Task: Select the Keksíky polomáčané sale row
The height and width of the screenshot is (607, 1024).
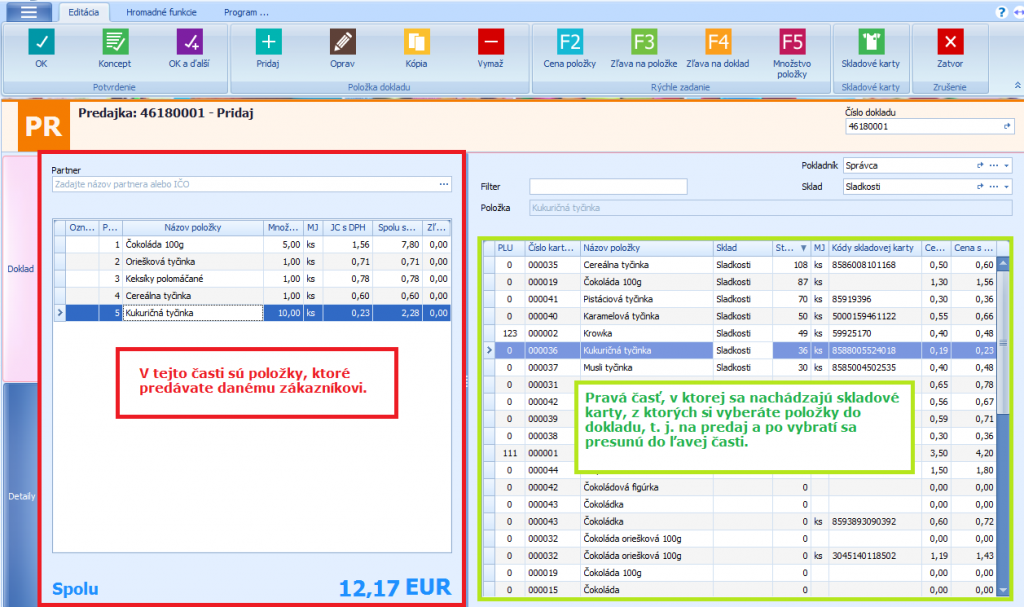Action: pyautogui.click(x=252, y=278)
